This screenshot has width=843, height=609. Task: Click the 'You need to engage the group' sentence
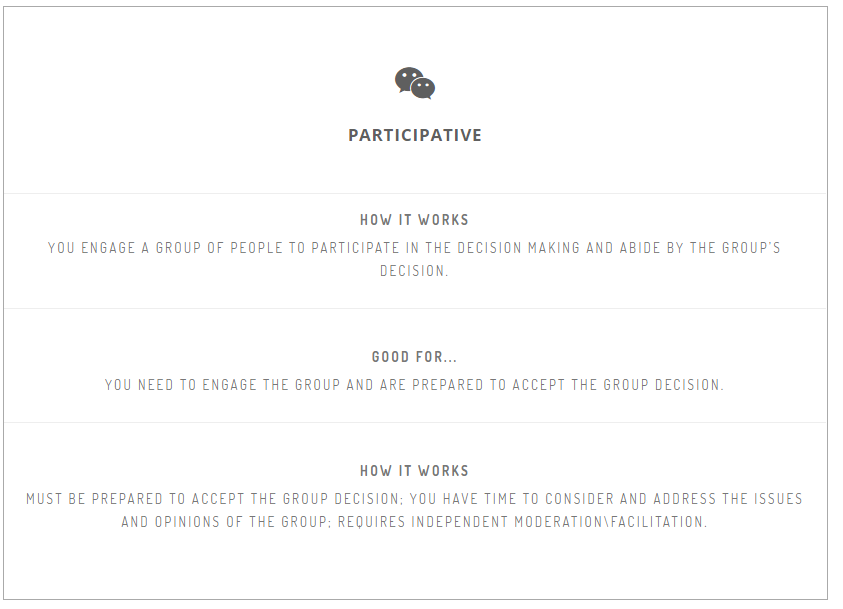[415, 385]
